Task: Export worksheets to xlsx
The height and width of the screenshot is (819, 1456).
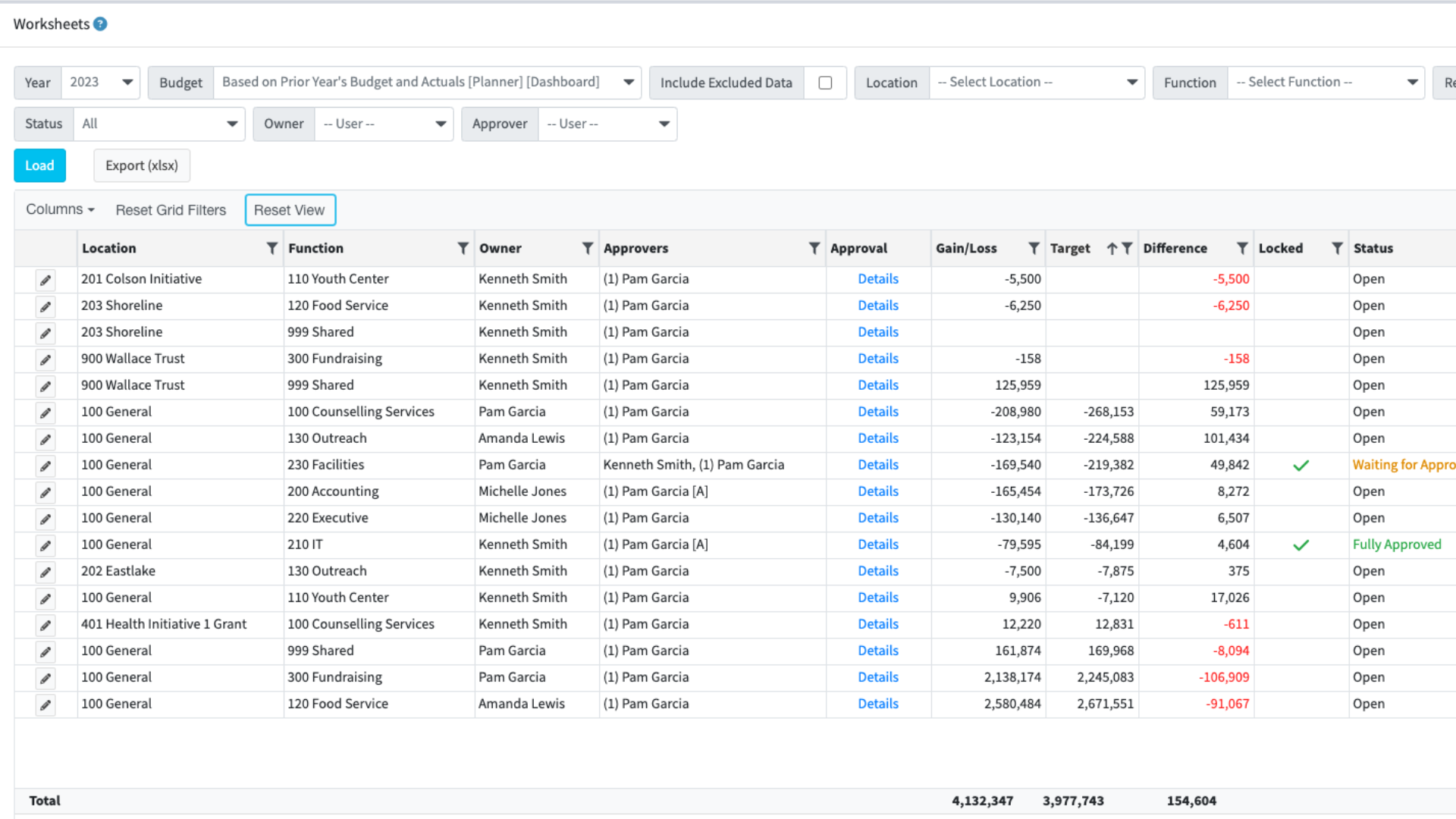Action: [142, 165]
